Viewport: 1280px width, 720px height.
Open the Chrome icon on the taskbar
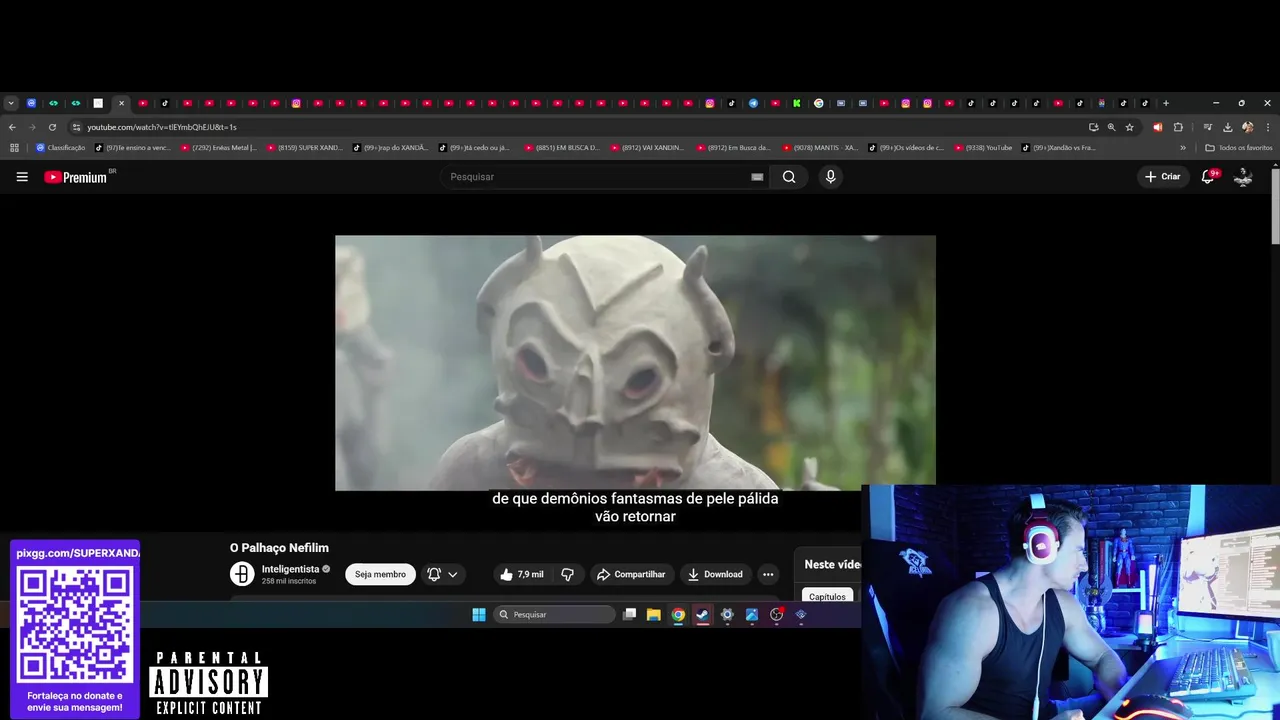pyautogui.click(x=678, y=615)
